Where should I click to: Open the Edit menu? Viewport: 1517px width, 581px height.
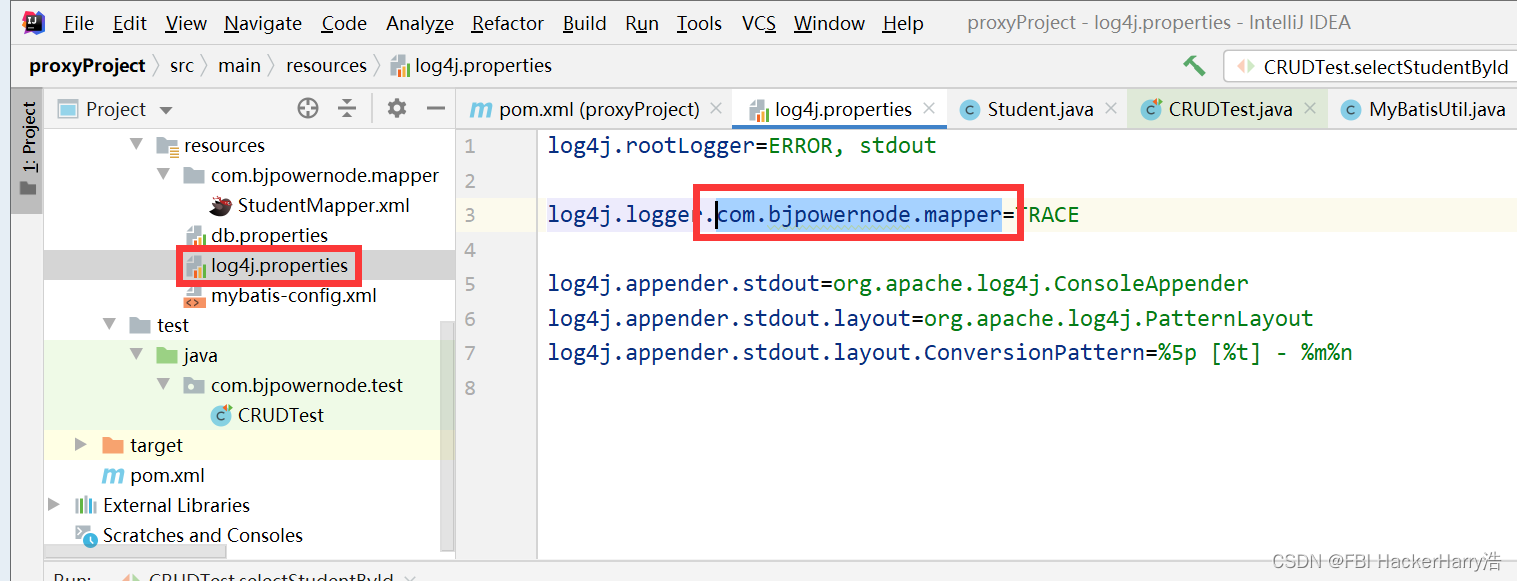129,23
